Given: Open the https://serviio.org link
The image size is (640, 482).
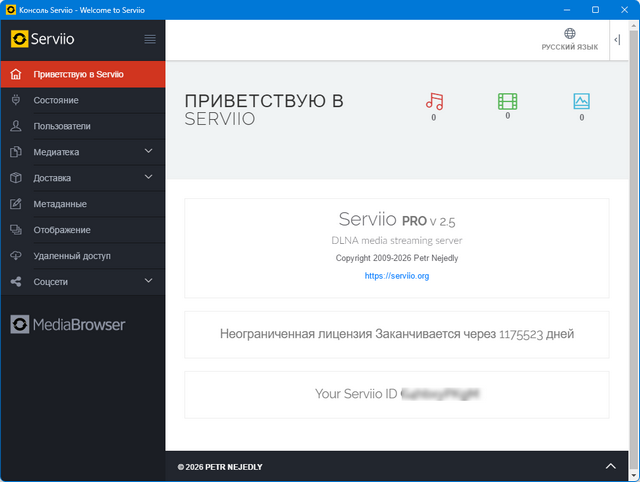Looking at the screenshot, I should click(x=397, y=276).
